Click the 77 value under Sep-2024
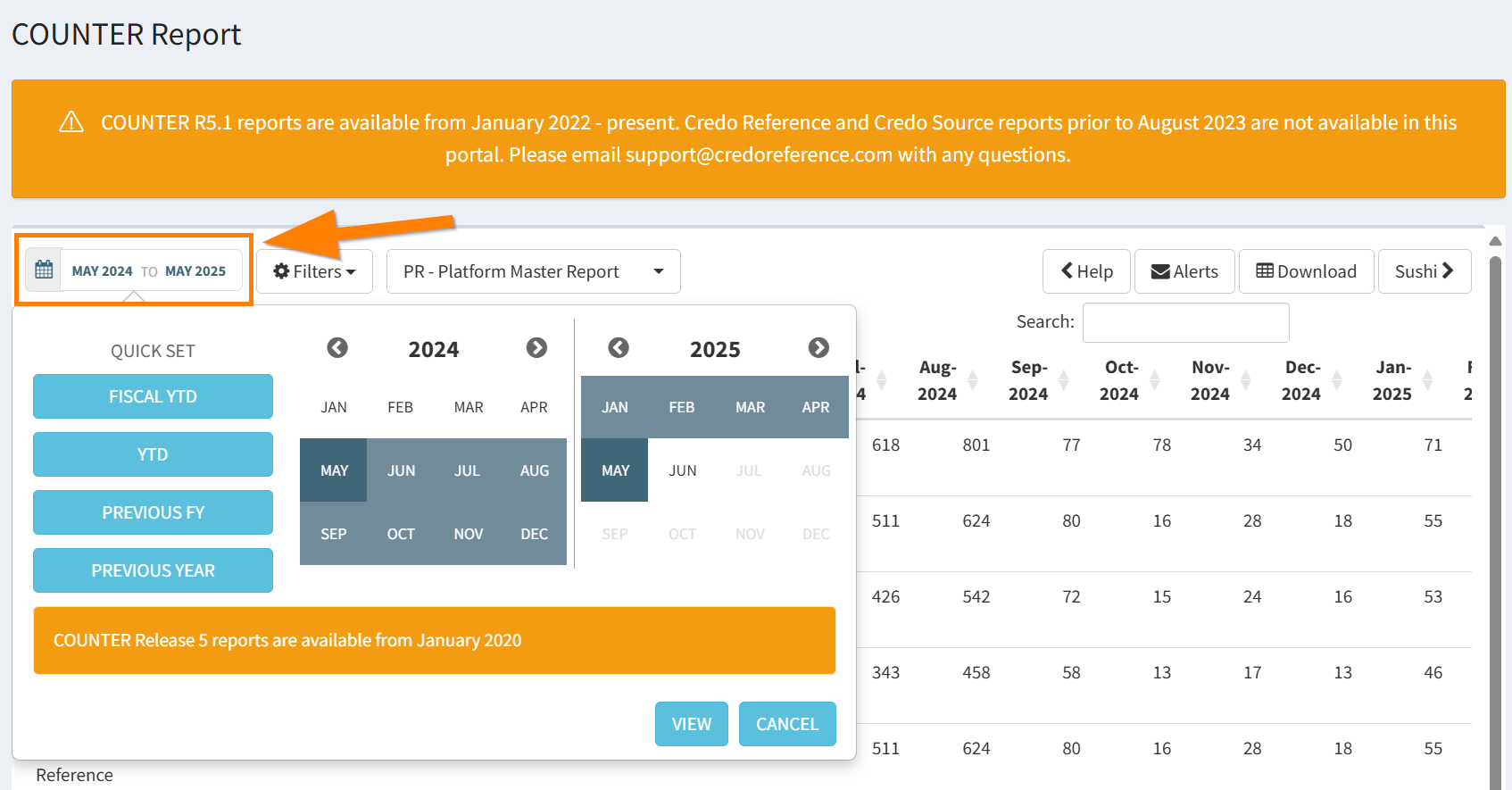The width and height of the screenshot is (1512, 790). coord(1071,445)
